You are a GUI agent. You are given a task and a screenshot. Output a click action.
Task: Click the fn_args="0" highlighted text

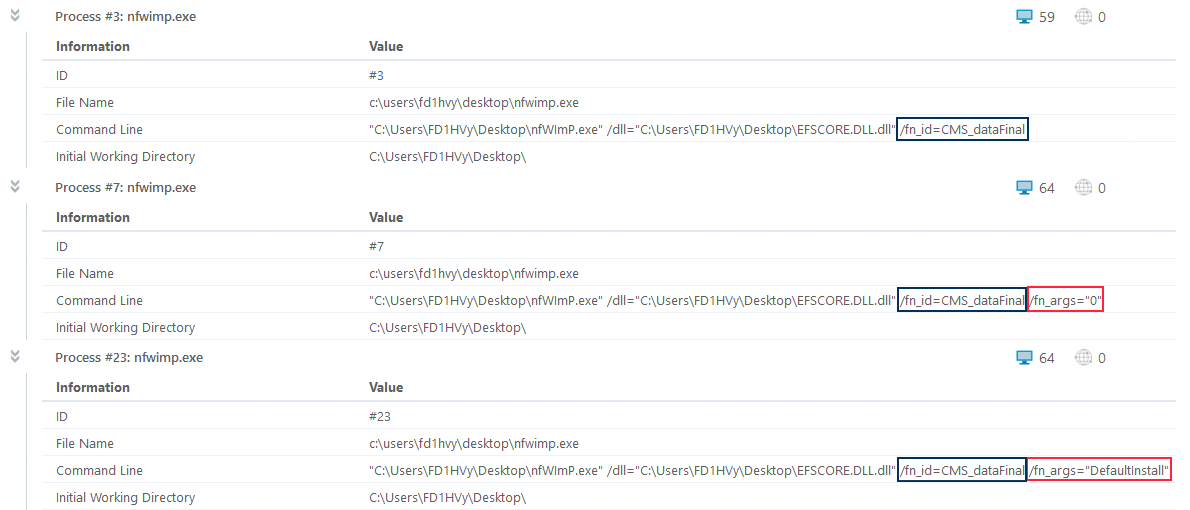click(x=1065, y=301)
